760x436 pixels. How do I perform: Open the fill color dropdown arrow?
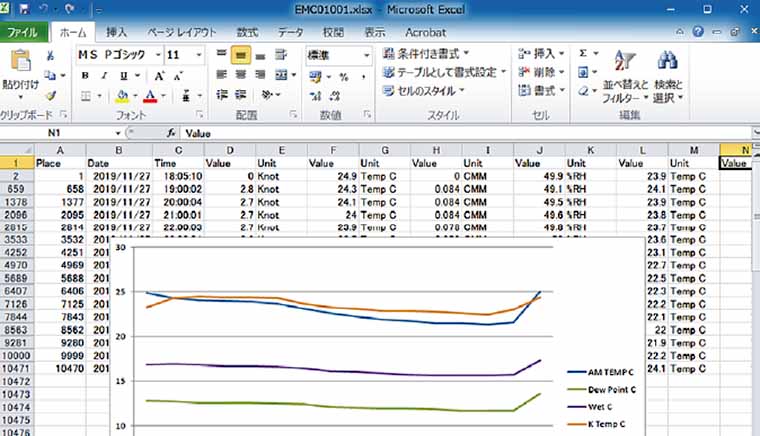tap(135, 96)
